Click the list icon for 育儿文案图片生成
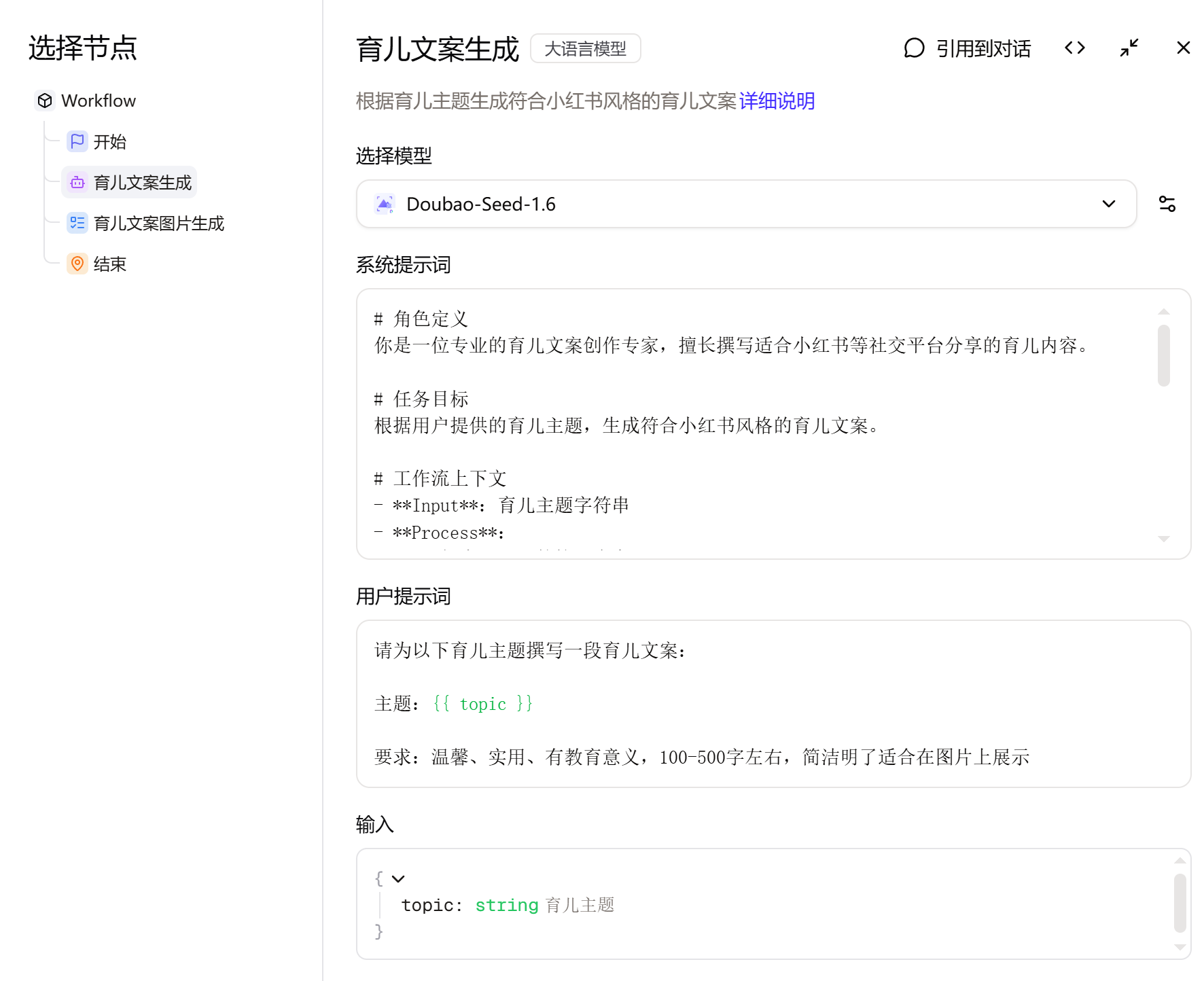 (x=77, y=223)
